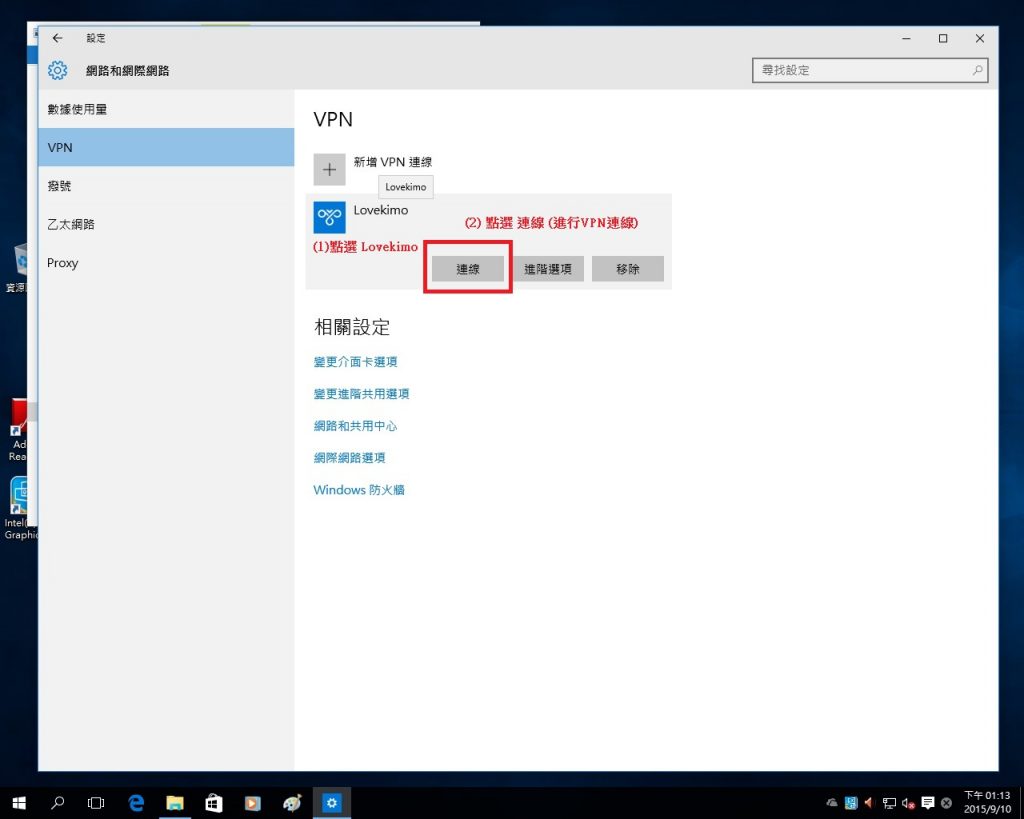This screenshot has width=1024, height=819.
Task: Open 進階選項 for the VPN connection
Action: 547,268
